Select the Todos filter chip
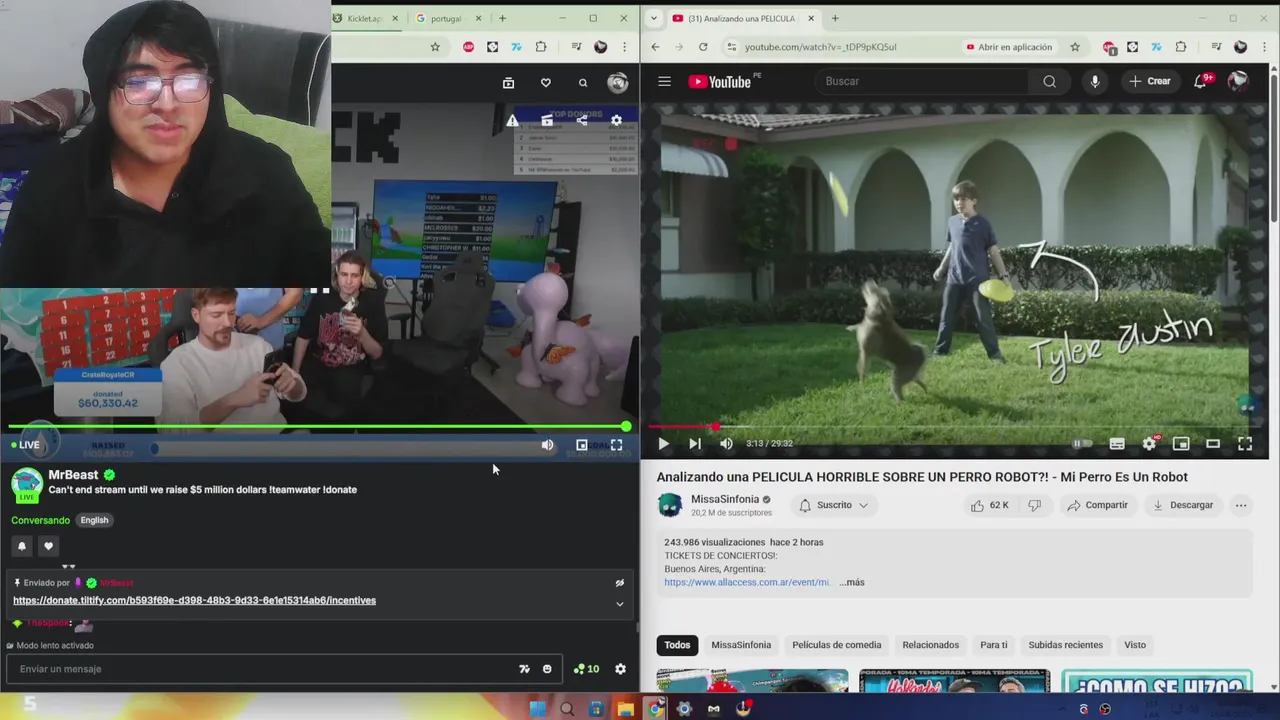Viewport: 1280px width, 720px height. point(677,645)
